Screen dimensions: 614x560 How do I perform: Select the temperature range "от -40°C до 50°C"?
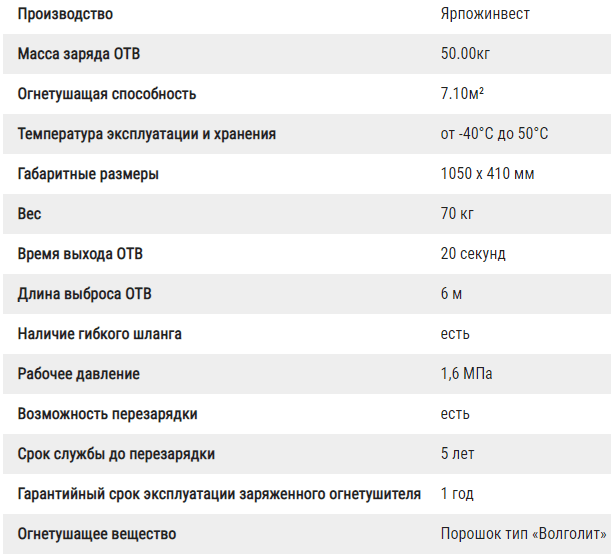[494, 134]
